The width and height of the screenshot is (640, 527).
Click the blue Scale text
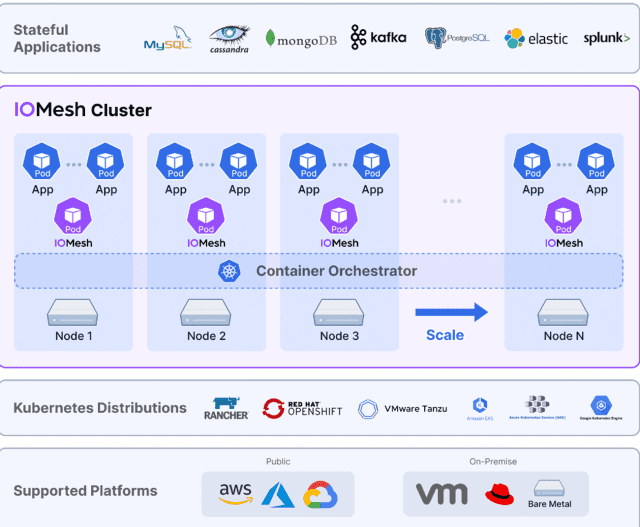[x=445, y=335]
